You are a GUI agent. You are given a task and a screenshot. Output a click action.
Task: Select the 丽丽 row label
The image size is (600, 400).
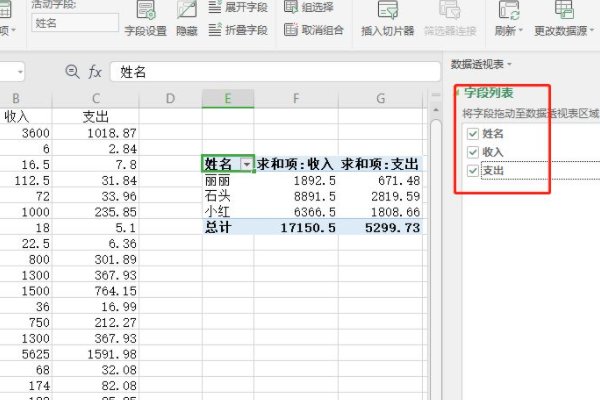pos(228,180)
